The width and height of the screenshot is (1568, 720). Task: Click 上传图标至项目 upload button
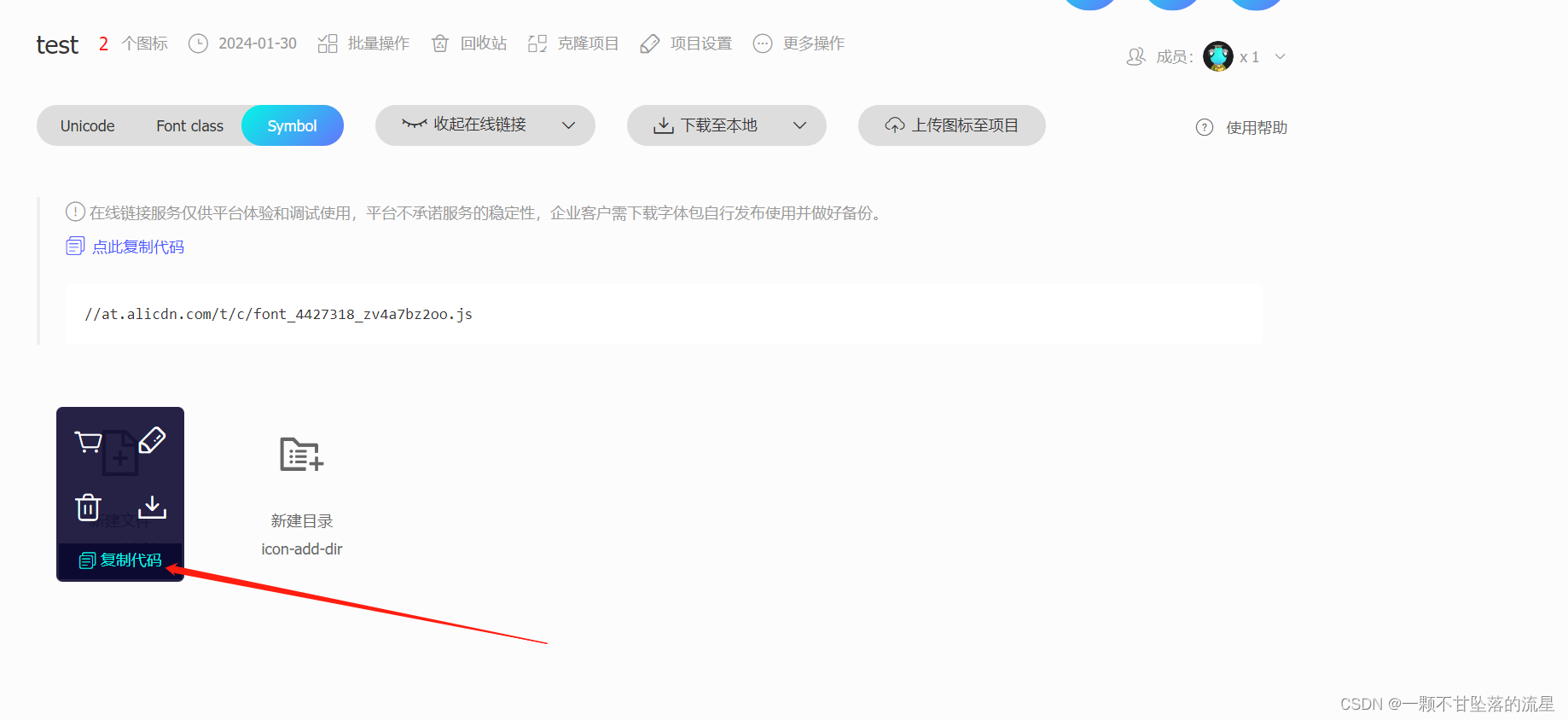[952, 125]
